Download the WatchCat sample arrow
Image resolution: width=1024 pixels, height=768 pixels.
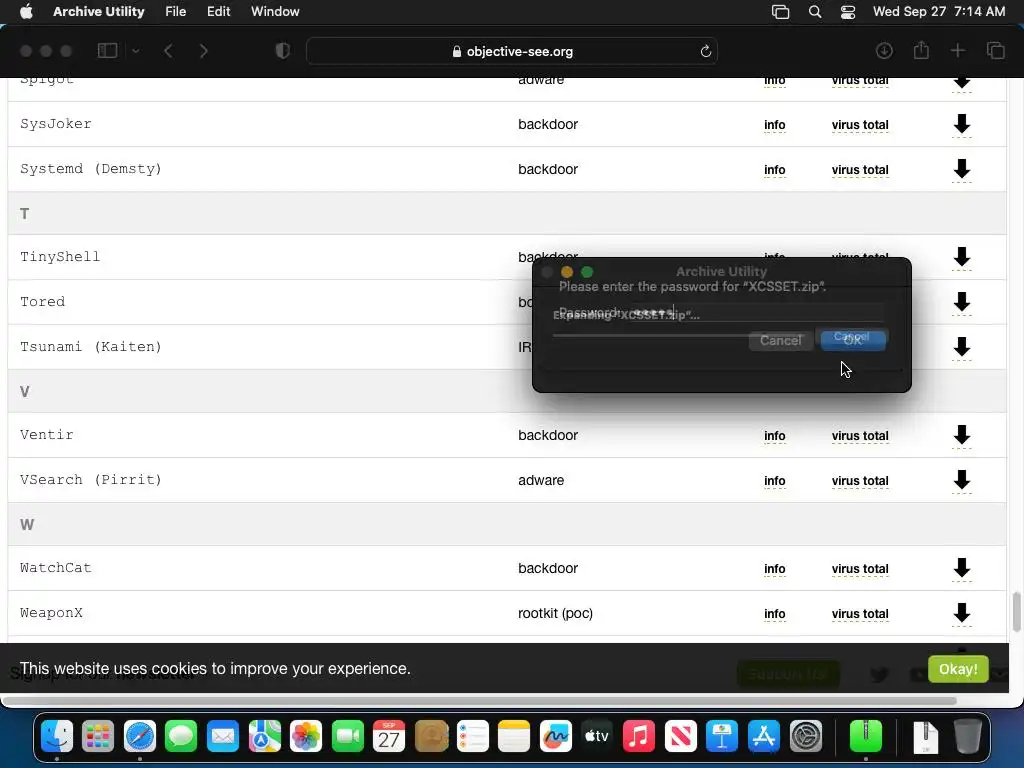961,568
